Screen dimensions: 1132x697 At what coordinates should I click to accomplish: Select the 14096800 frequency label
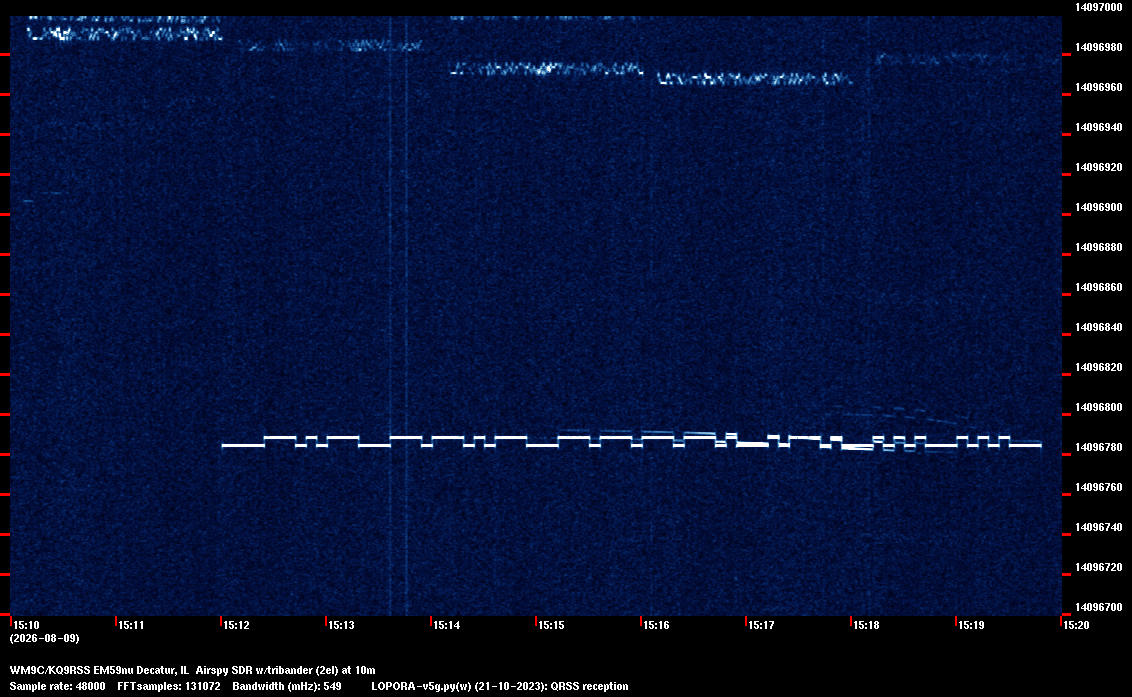coord(1099,407)
